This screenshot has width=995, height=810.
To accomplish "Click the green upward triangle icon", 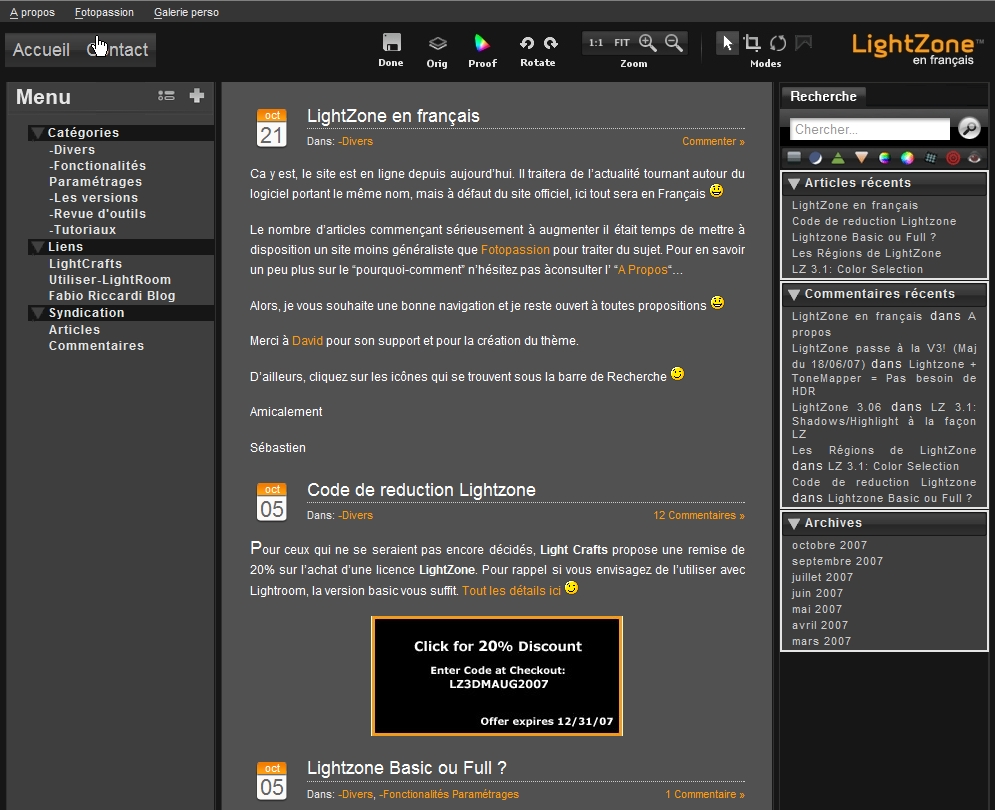I will (838, 158).
